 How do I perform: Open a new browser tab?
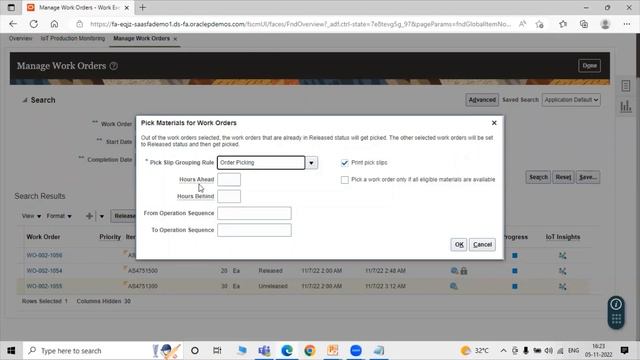pos(142,7)
